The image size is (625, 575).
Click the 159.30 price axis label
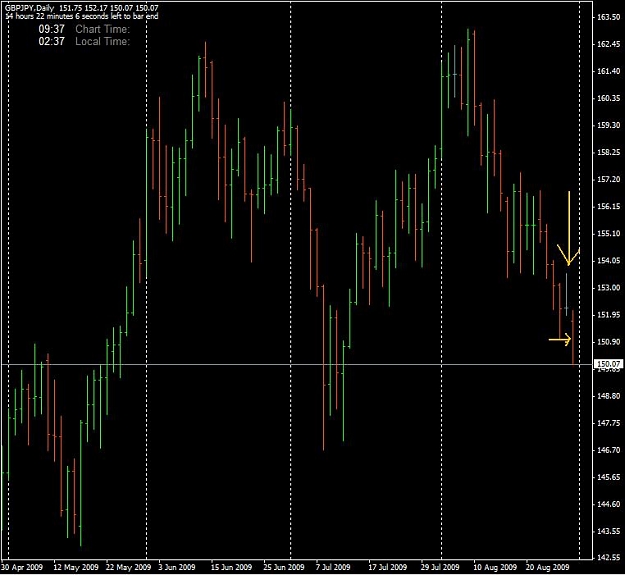click(609, 125)
